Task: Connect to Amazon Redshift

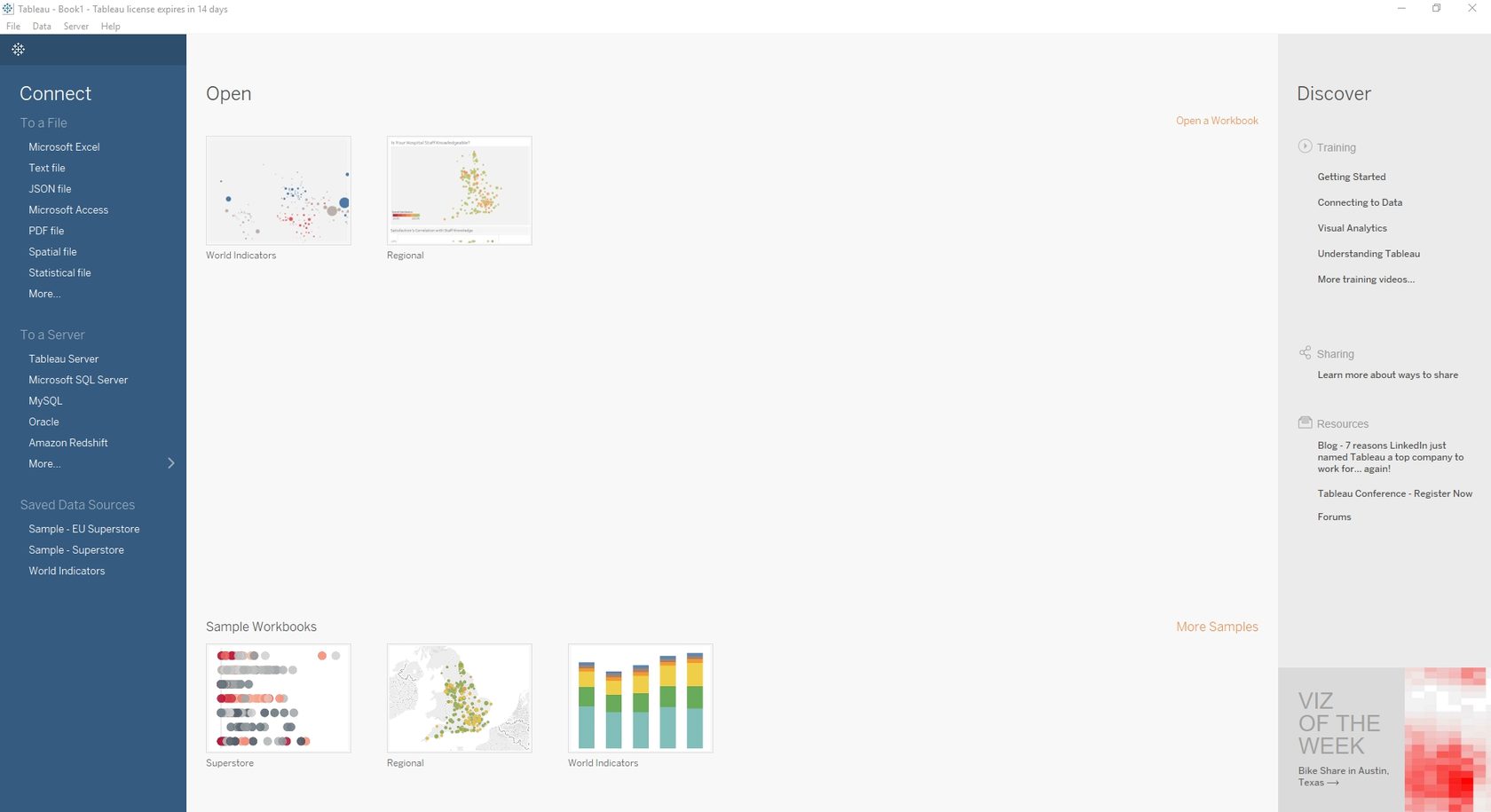Action: click(x=68, y=443)
